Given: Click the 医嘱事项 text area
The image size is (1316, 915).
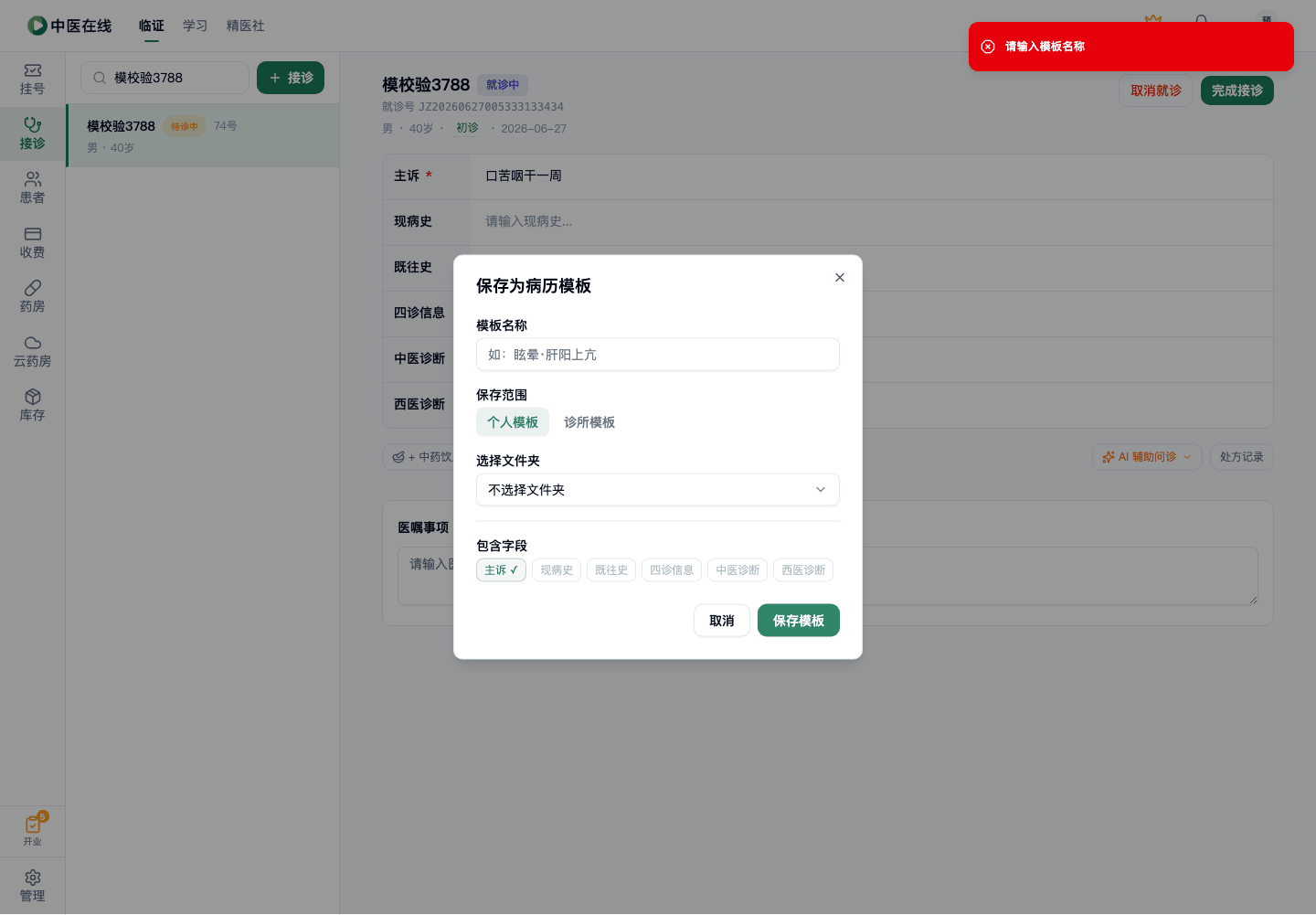Looking at the screenshot, I should [x=828, y=576].
